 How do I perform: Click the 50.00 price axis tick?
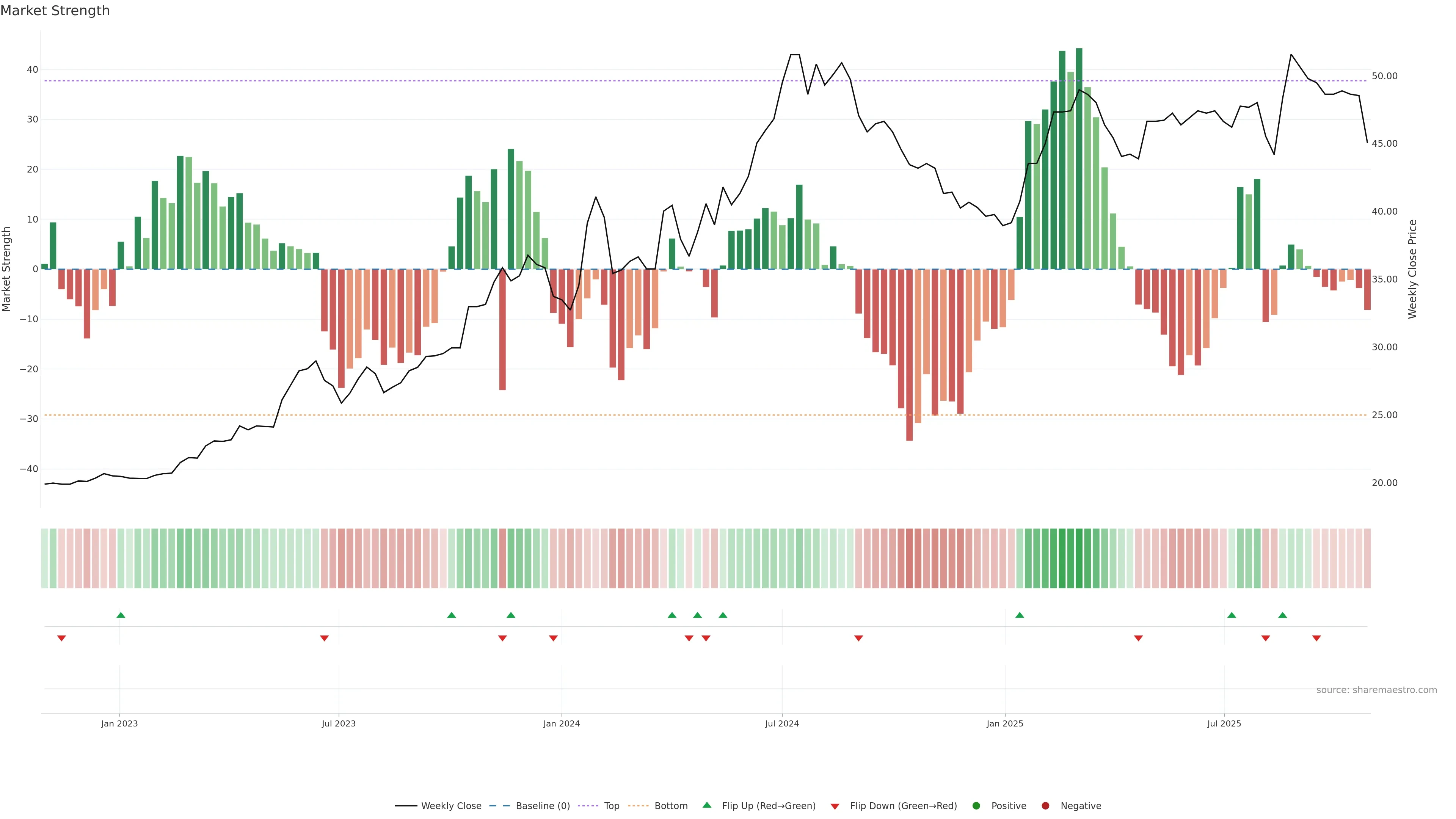point(1384,76)
